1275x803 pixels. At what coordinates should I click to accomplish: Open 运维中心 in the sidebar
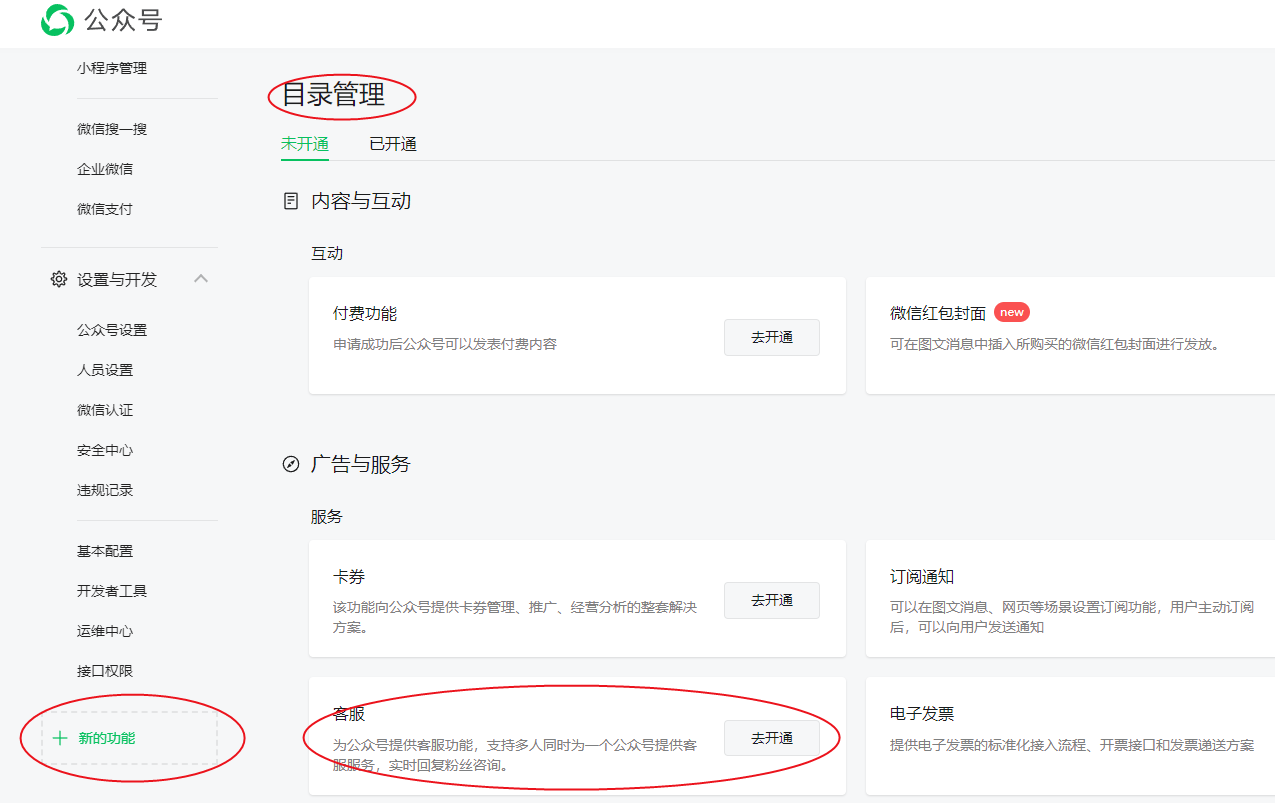coord(105,631)
